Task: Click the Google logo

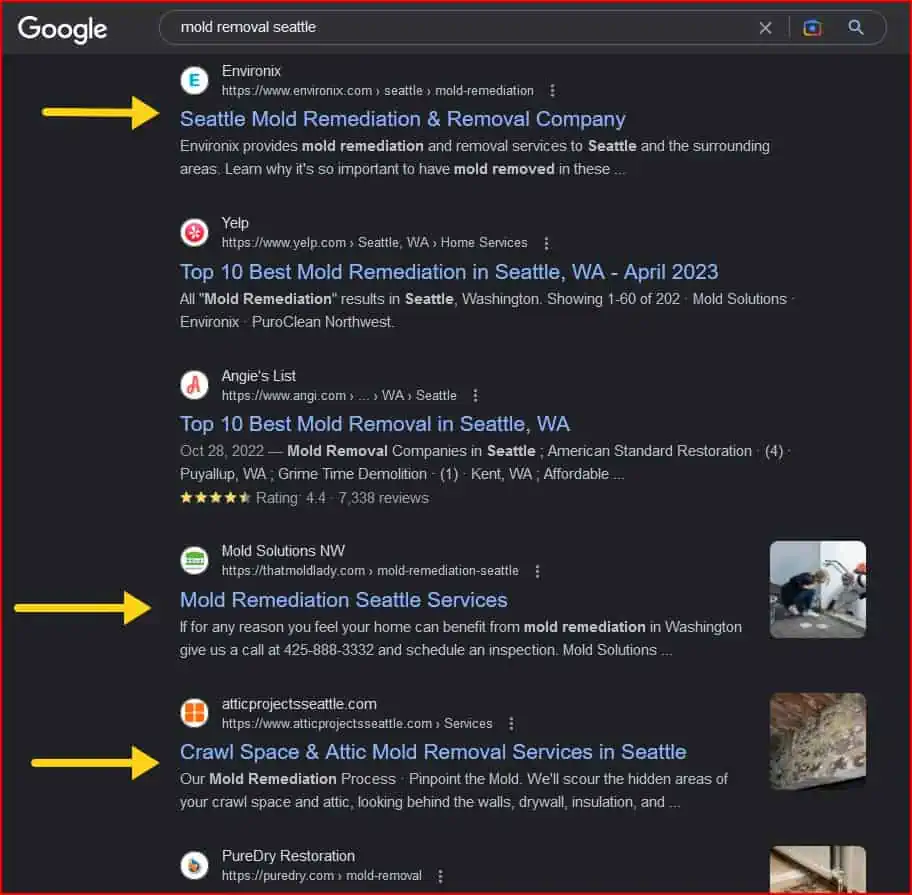Action: [x=62, y=29]
